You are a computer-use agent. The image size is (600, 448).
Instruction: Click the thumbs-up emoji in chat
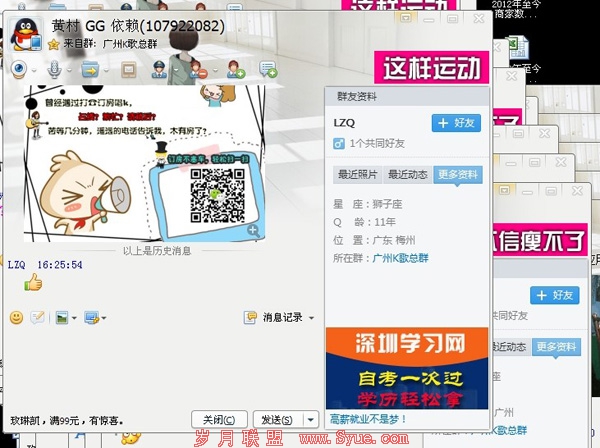[x=34, y=282]
